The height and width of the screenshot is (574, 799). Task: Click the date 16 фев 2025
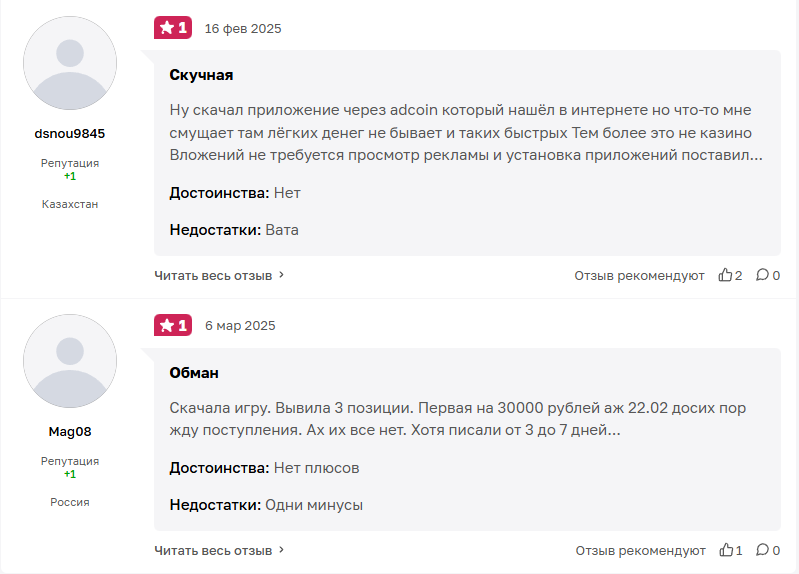(x=243, y=28)
